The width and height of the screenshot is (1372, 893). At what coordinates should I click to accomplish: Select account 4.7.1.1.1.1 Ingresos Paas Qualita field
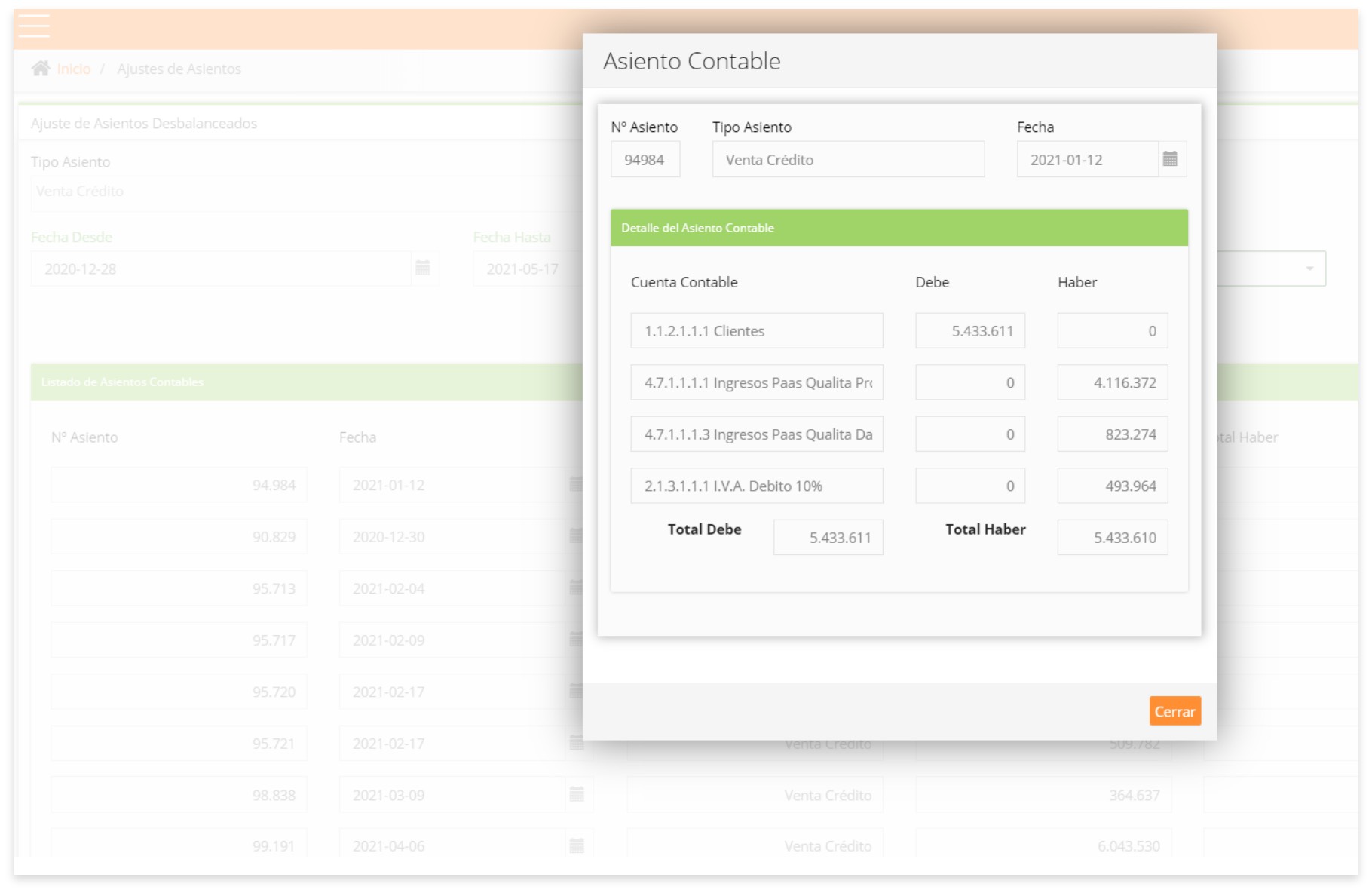757,382
